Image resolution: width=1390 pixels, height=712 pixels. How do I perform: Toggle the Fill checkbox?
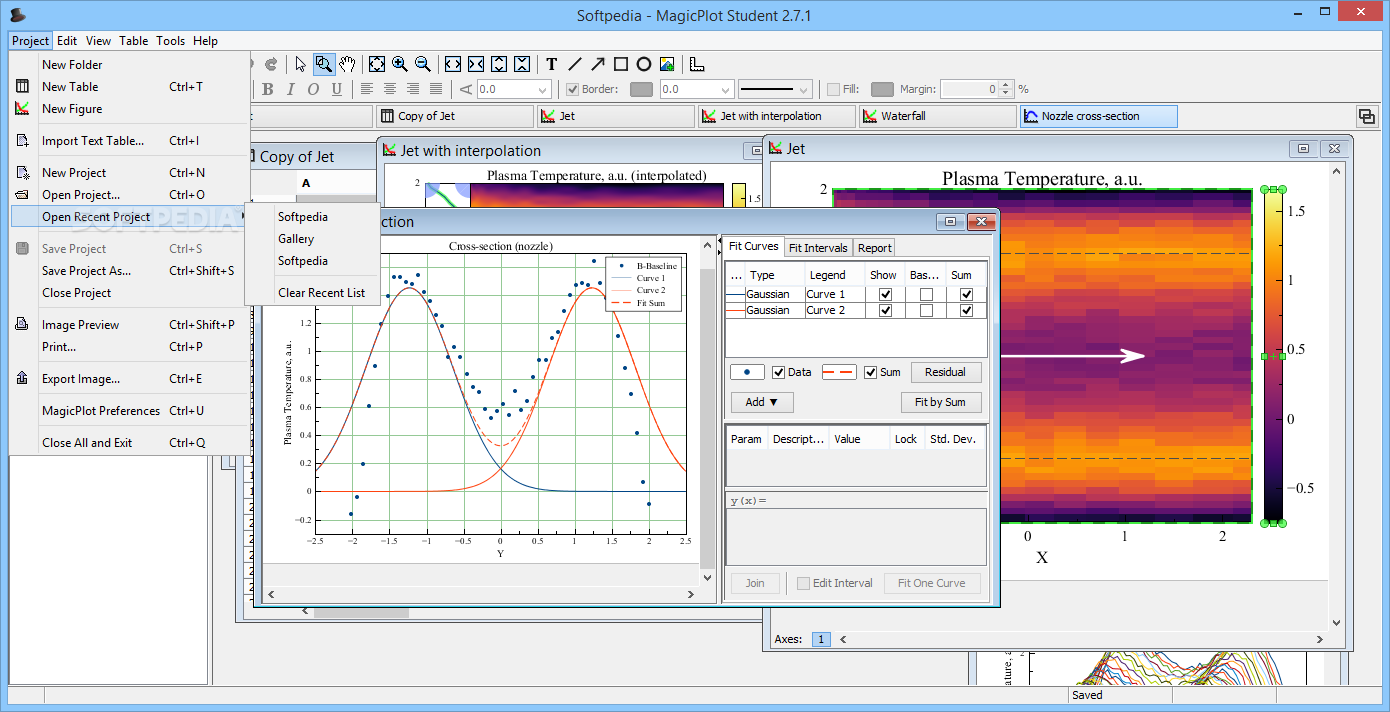[834, 89]
